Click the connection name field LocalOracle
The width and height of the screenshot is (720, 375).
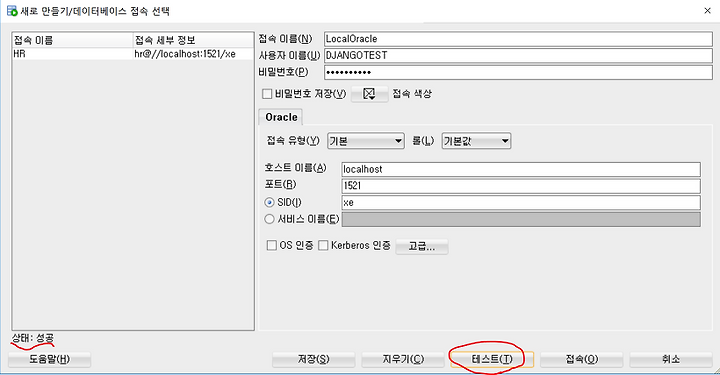518,39
